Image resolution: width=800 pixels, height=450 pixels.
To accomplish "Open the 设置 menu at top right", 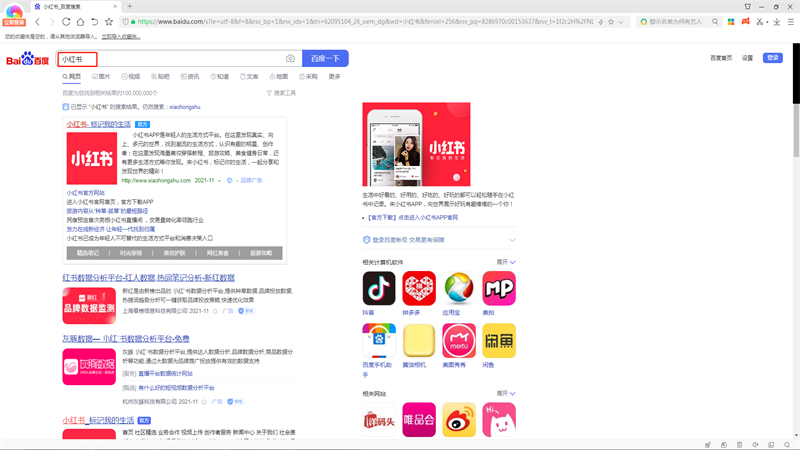I will [x=747, y=58].
